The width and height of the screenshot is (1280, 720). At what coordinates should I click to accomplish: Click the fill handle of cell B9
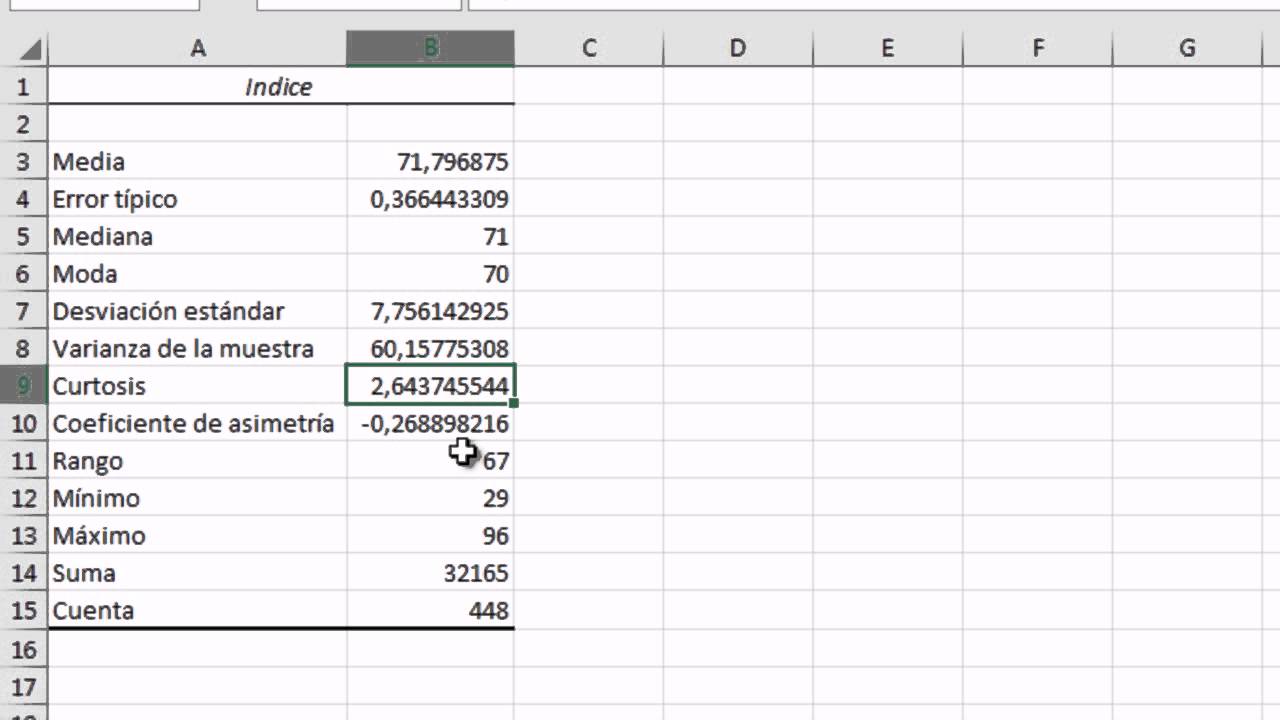pos(515,404)
